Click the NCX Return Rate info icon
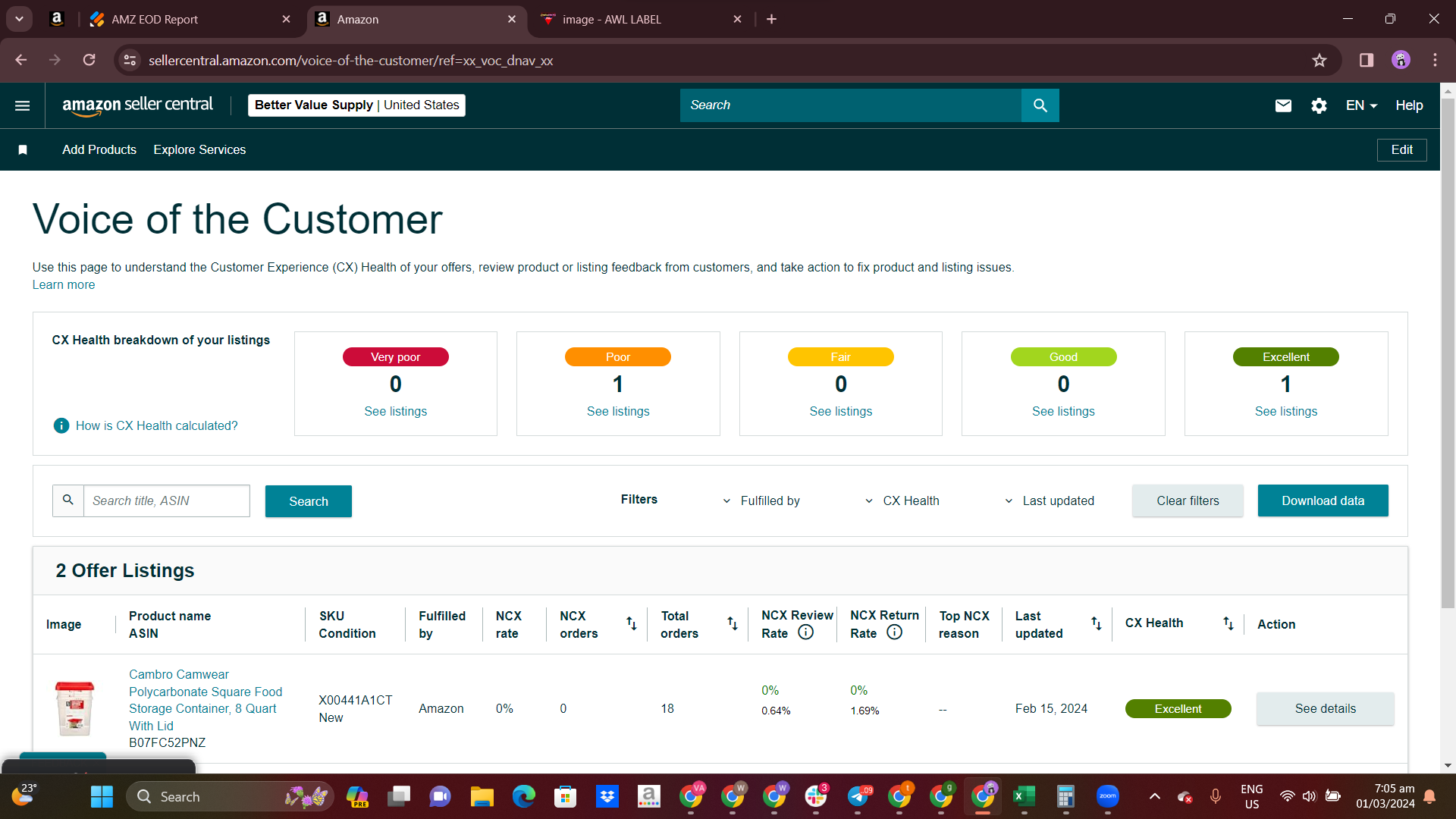1456x819 pixels. [895, 632]
